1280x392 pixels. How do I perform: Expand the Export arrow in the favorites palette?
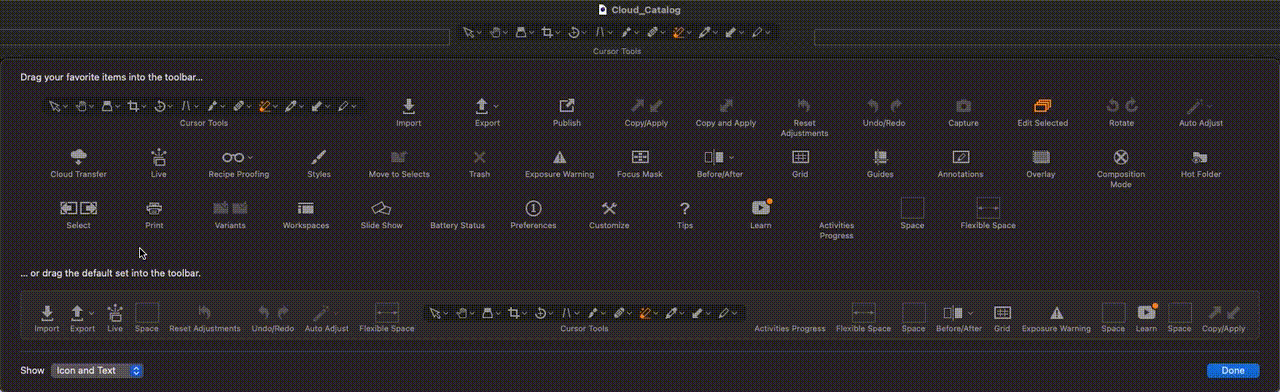tap(497, 106)
